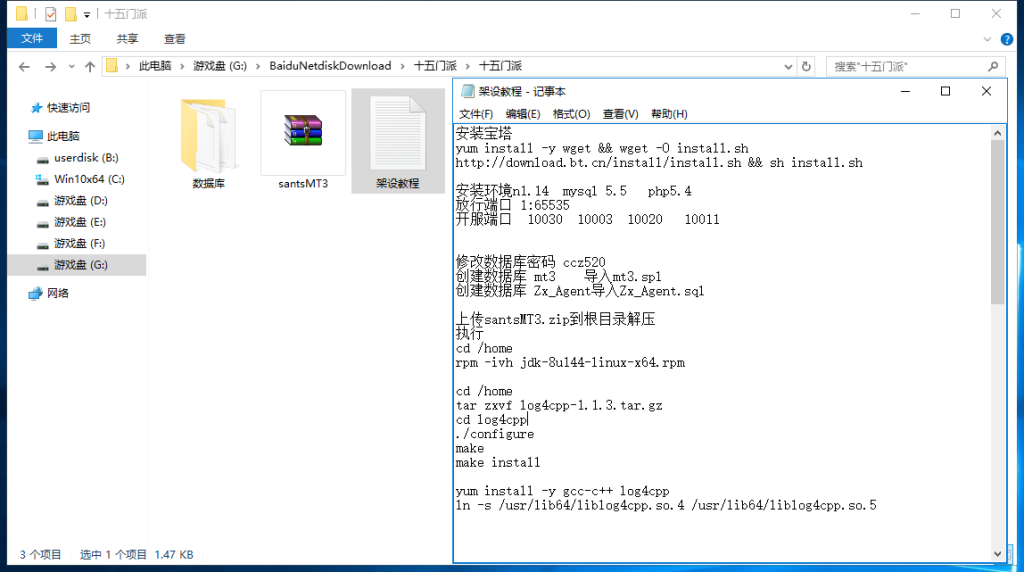Open Notepad 查看(V) menu
Viewport: 1024px width, 572px height.
[620, 114]
